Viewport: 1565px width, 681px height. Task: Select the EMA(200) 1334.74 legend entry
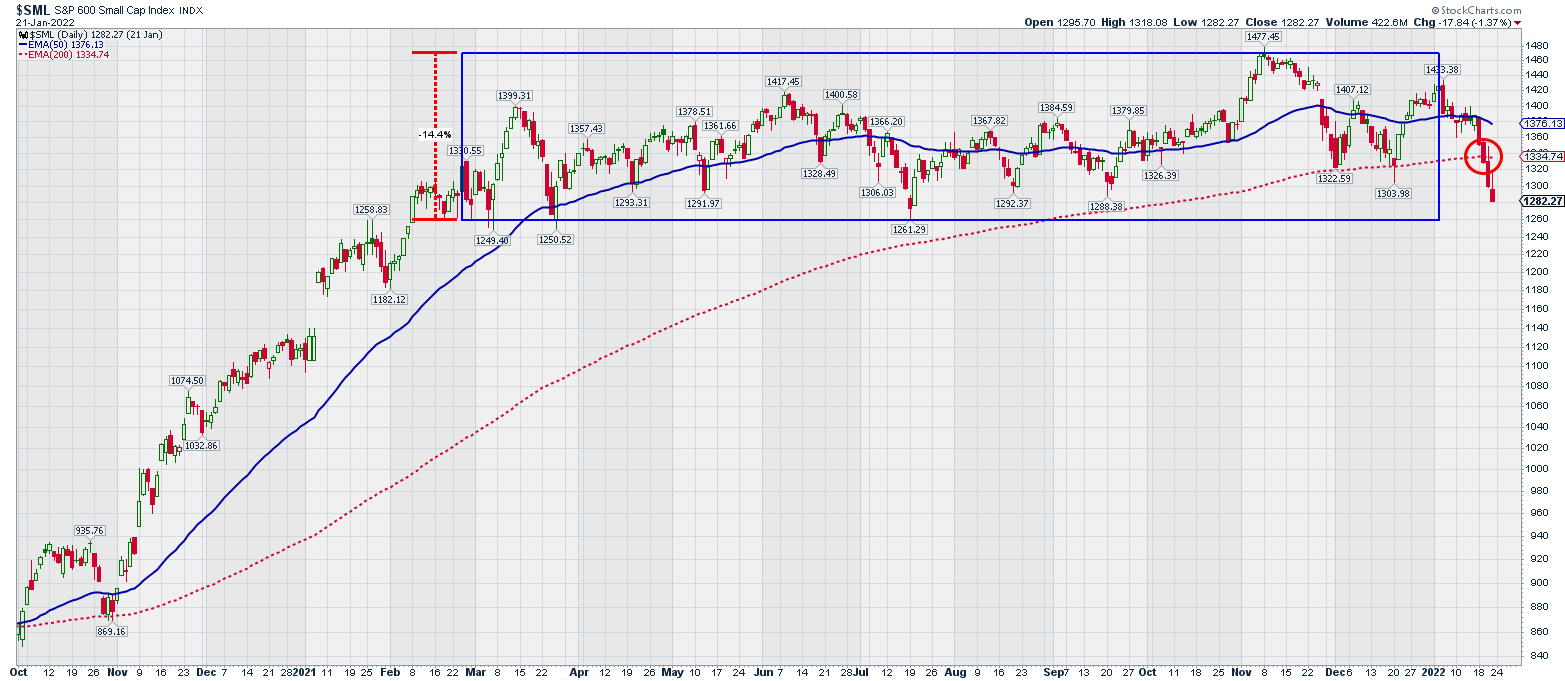[x=64, y=54]
